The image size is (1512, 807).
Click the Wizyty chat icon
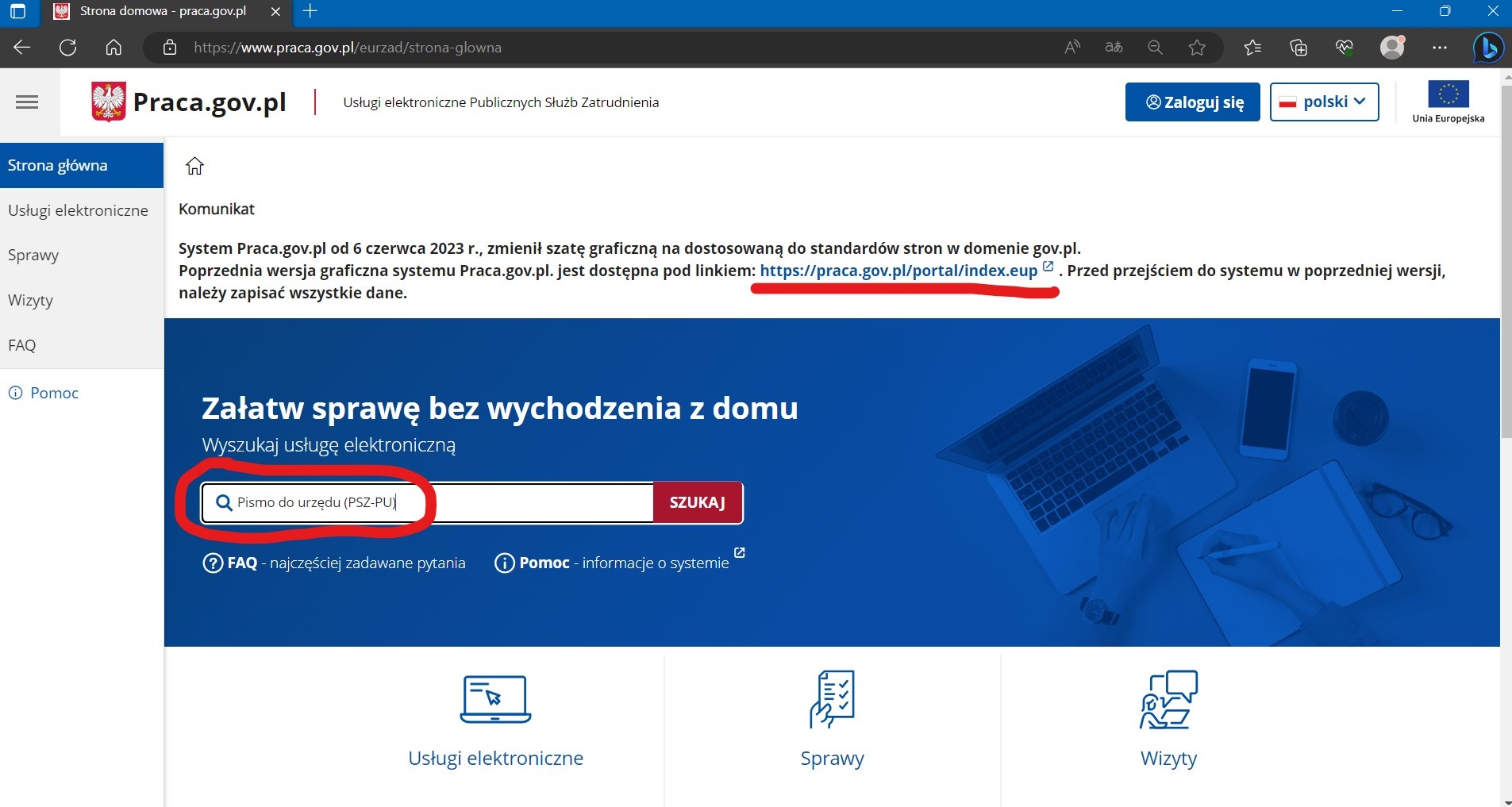[1168, 699]
